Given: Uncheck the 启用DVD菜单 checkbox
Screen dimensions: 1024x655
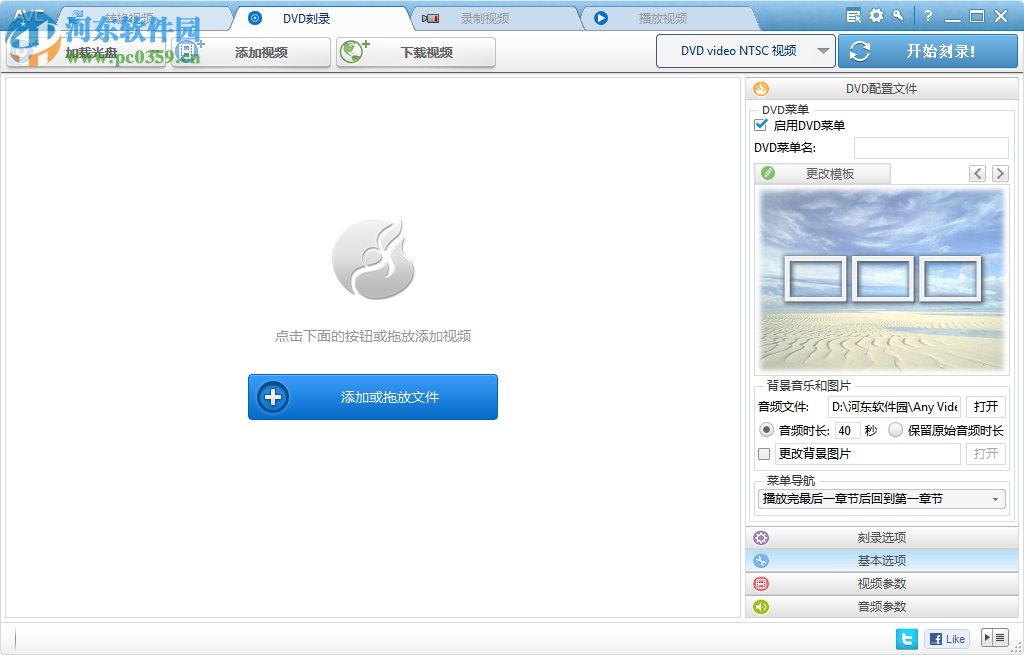Looking at the screenshot, I should pos(760,125).
